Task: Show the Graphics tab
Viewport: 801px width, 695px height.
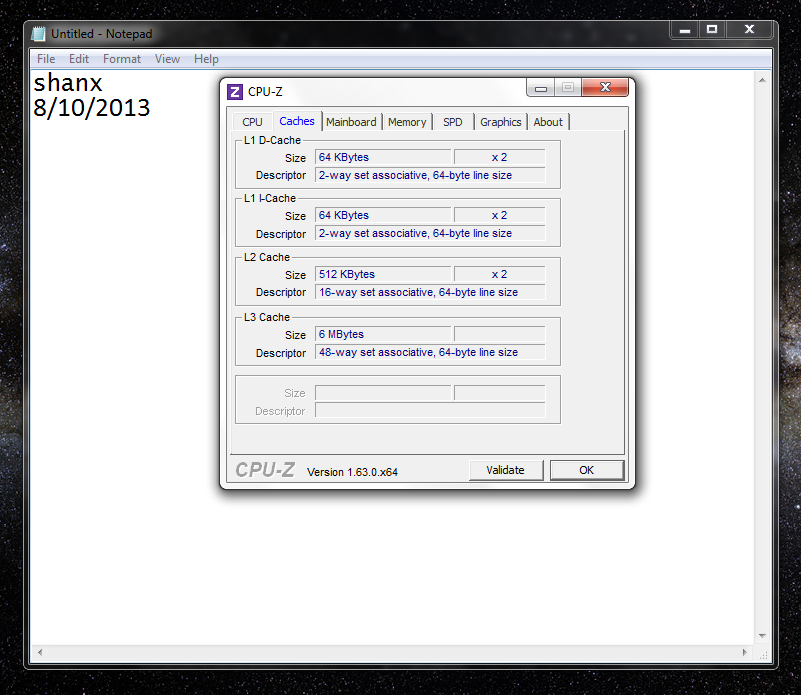Action: 500,122
